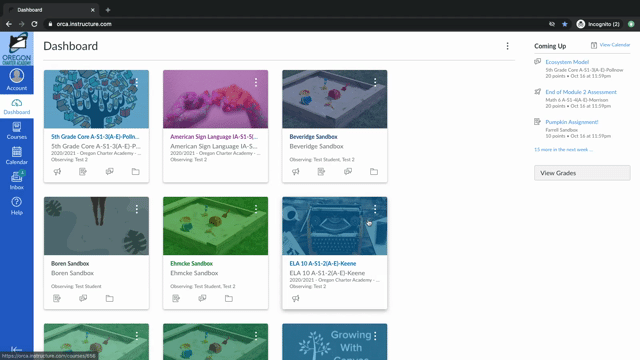Screen dimensions: 640x360
Task: Open files for Ehmcke Sandbox card
Action: pos(229,298)
